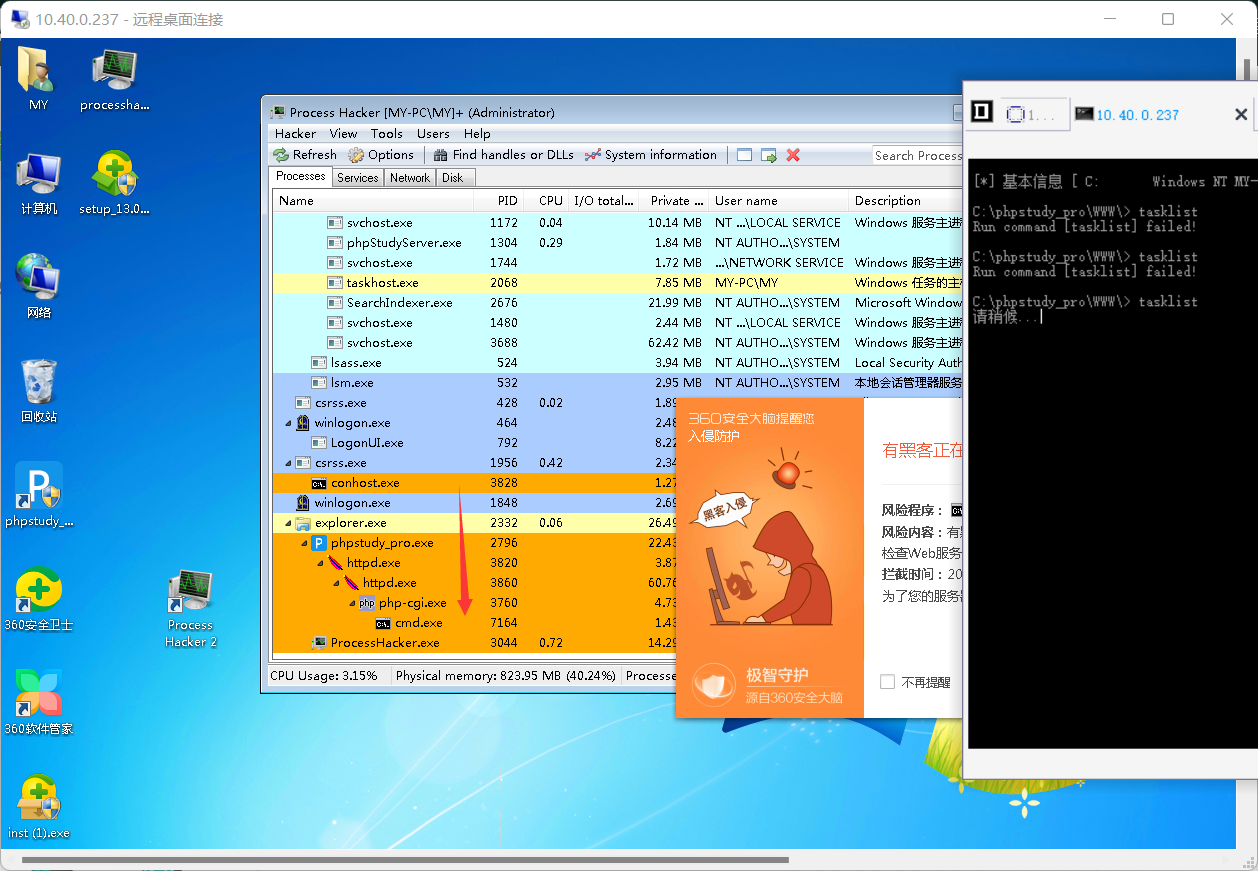Screen dimensions: 1258x871
Task: Click the find window toolbar icon
Action: [744, 155]
